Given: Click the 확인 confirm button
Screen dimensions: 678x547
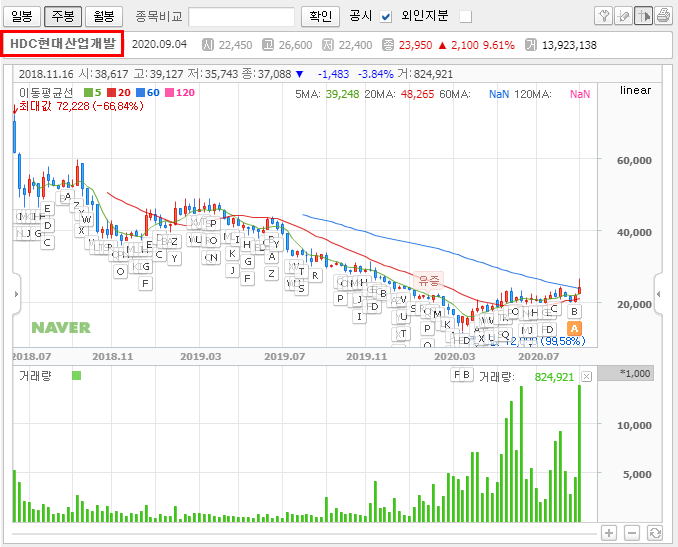Looking at the screenshot, I should point(320,16).
